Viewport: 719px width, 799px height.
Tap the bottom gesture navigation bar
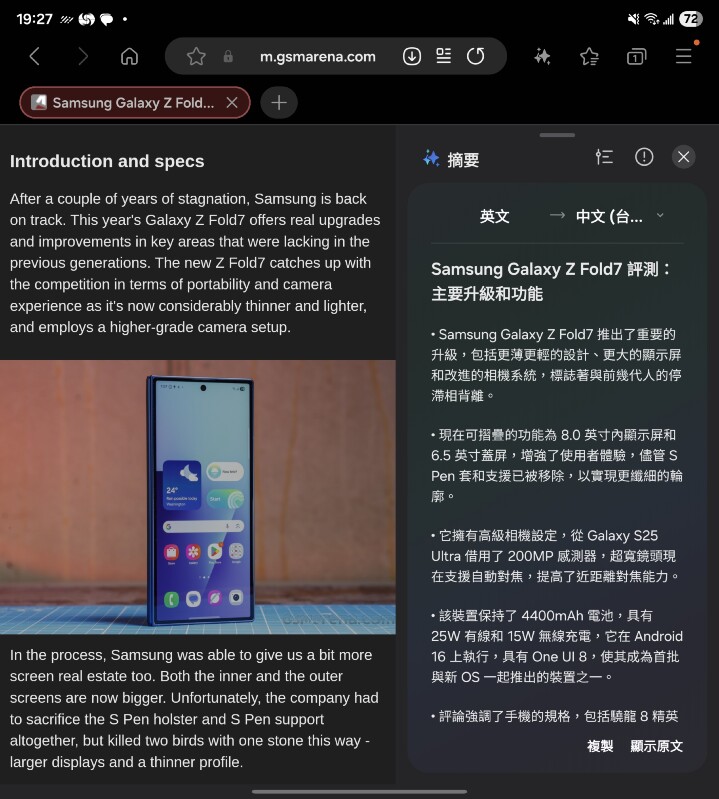359,791
